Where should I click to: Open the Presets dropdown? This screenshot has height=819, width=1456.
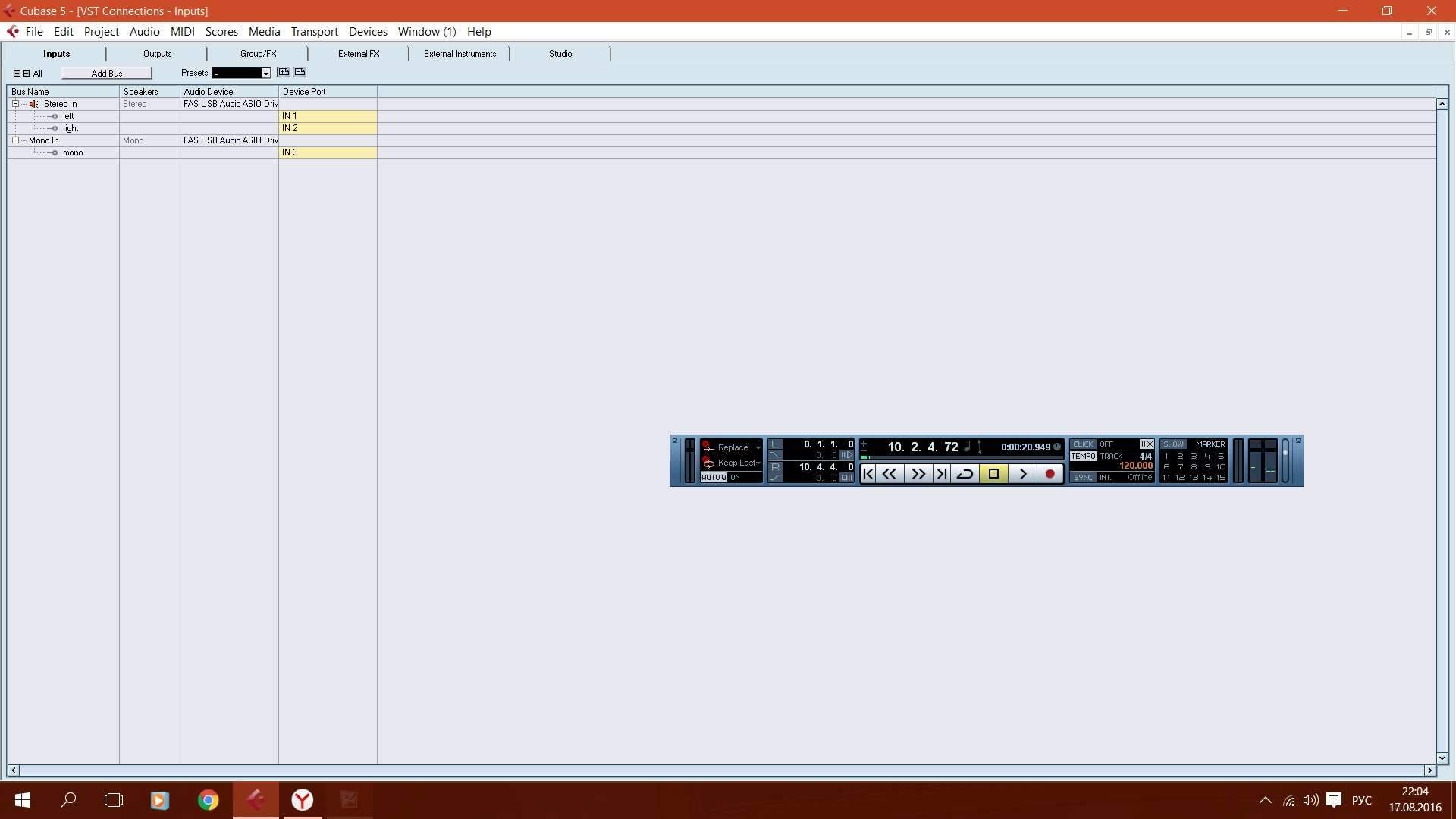(265, 74)
